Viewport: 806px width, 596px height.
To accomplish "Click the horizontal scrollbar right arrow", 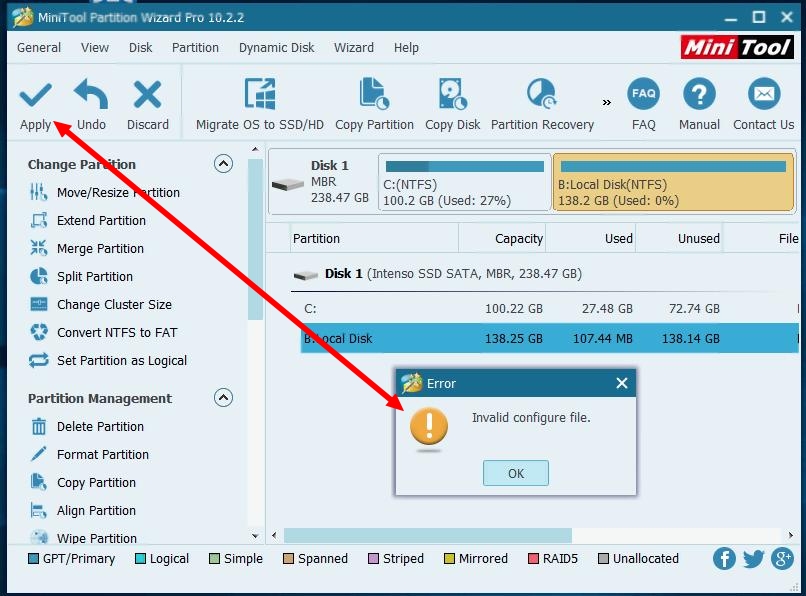I will click(791, 535).
